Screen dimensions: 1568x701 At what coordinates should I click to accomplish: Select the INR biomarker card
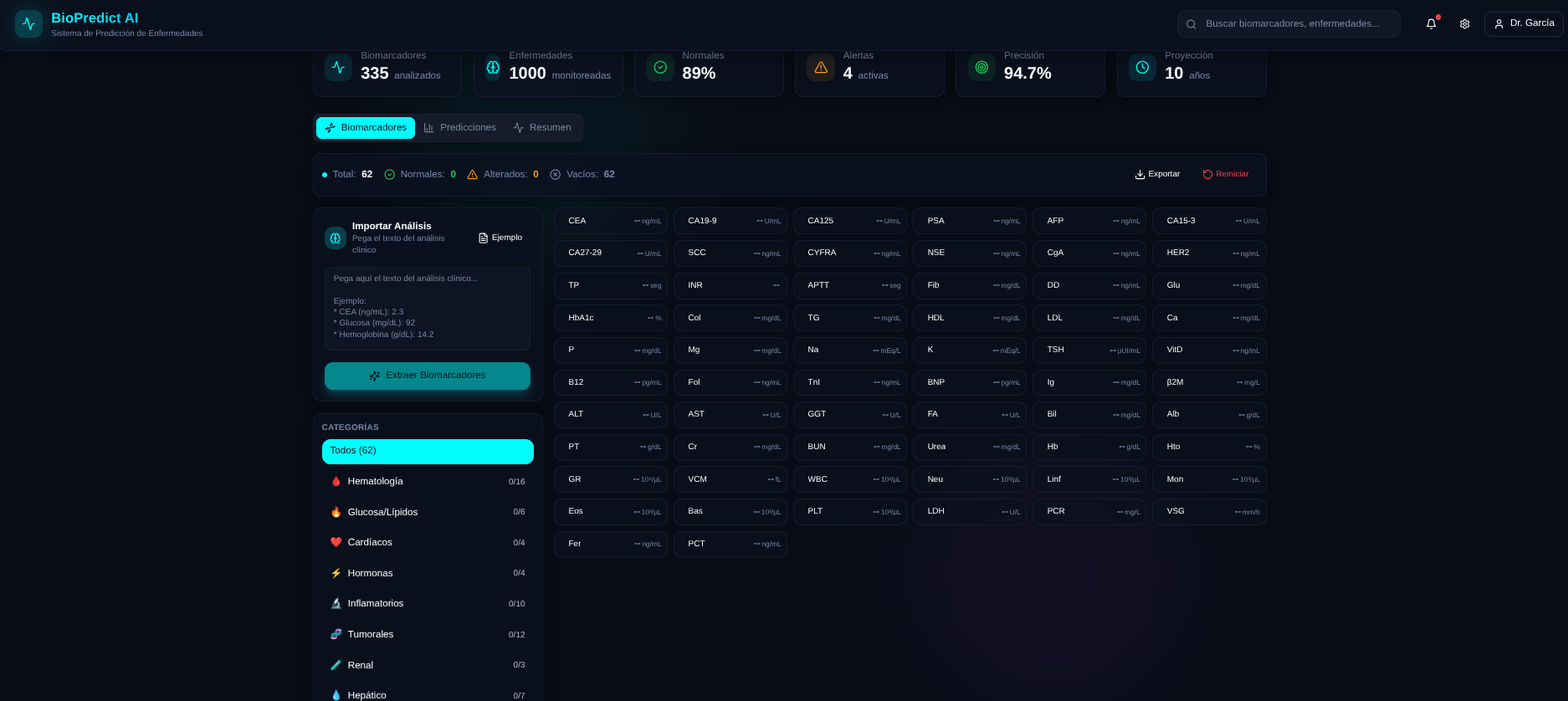tap(730, 285)
